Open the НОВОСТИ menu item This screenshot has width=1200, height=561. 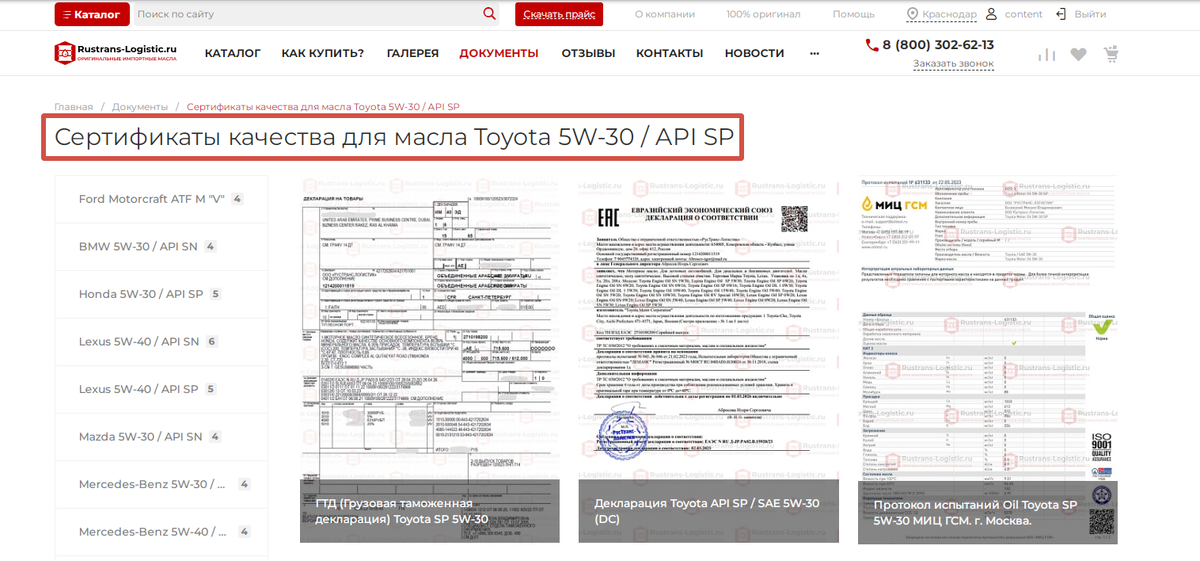(x=754, y=53)
